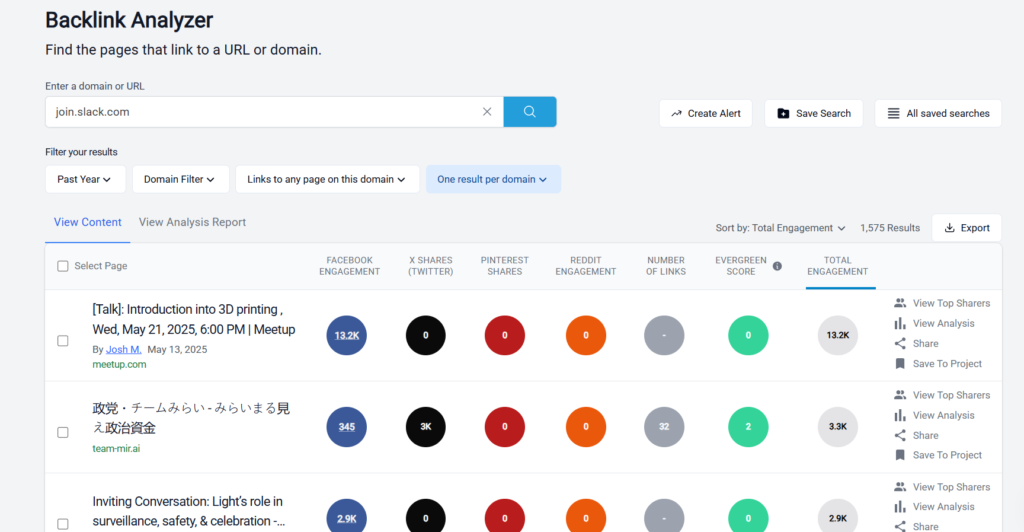Tick the Select Page checkbox
Image resolution: width=1024 pixels, height=532 pixels.
[x=63, y=266]
